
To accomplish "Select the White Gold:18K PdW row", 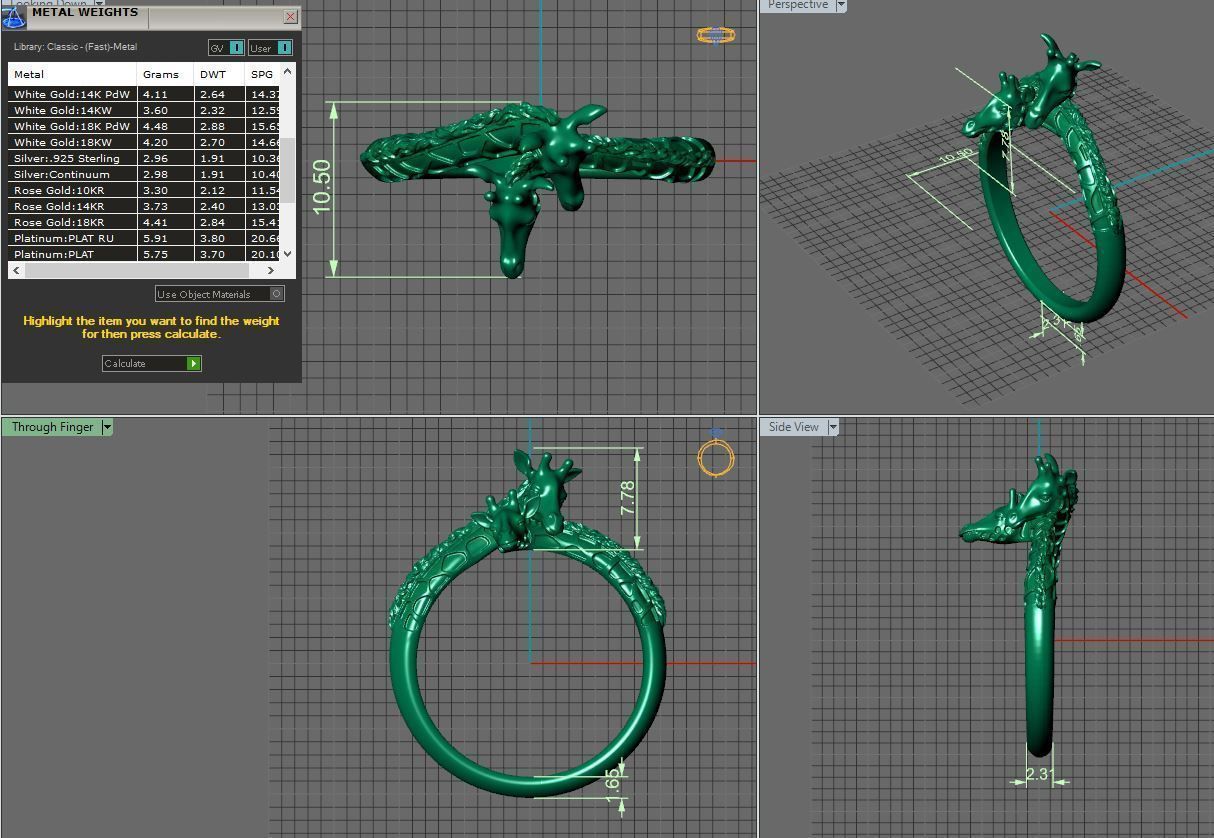I will tap(144, 126).
